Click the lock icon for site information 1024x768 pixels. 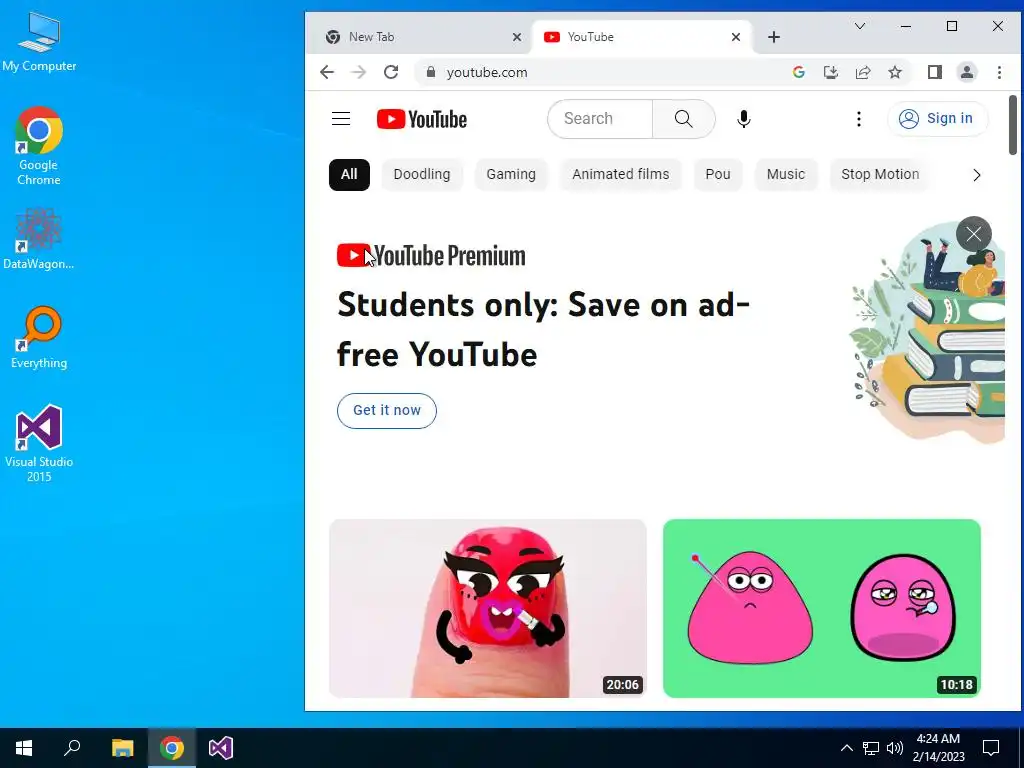[430, 72]
